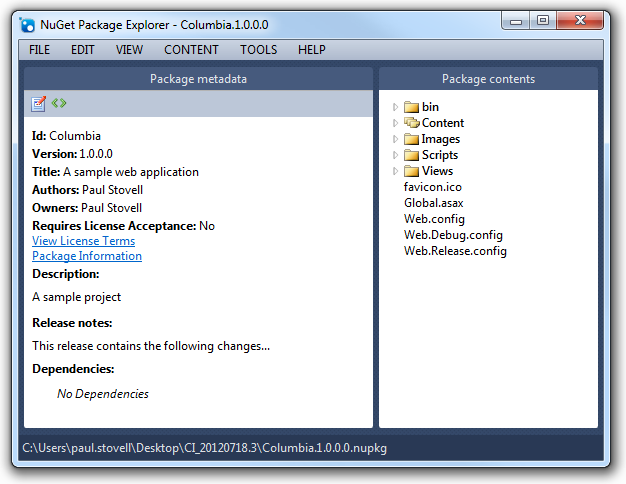This screenshot has height=484, width=626.
Task: Click the .nupkg file path in status bar
Action: (x=204, y=448)
